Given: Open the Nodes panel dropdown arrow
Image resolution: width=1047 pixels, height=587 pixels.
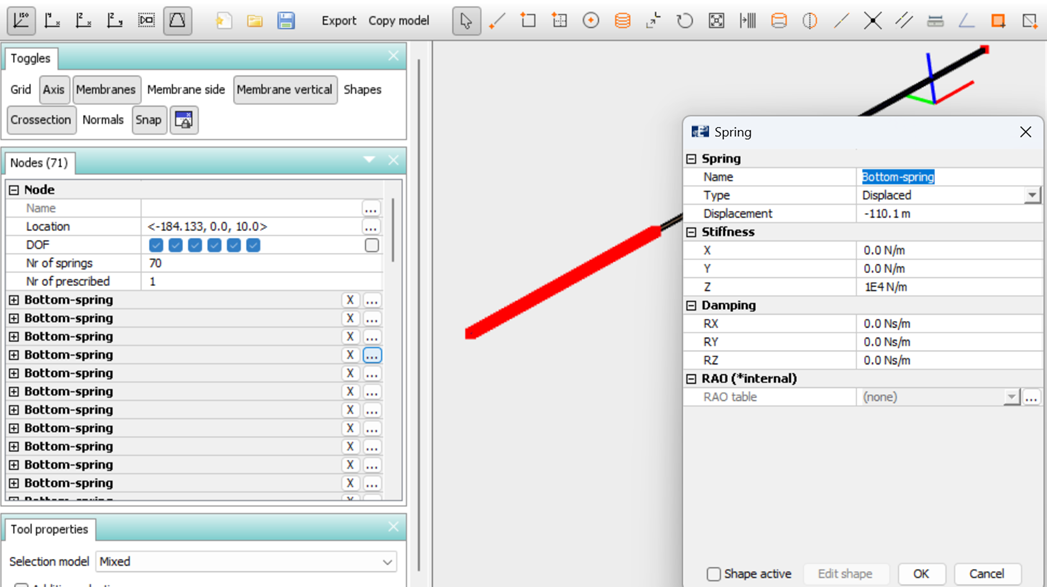Looking at the screenshot, I should [369, 160].
